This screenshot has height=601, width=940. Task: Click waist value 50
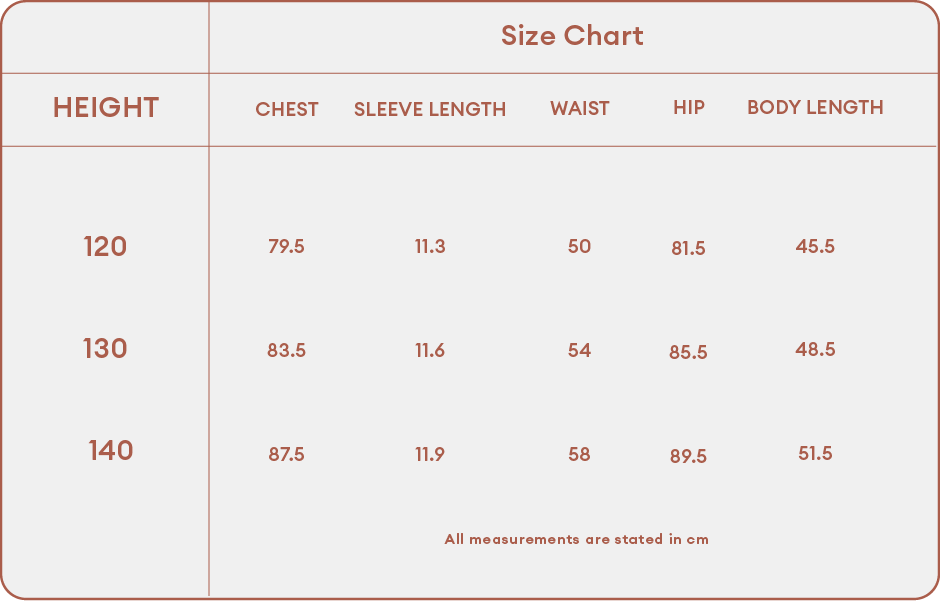(x=579, y=246)
